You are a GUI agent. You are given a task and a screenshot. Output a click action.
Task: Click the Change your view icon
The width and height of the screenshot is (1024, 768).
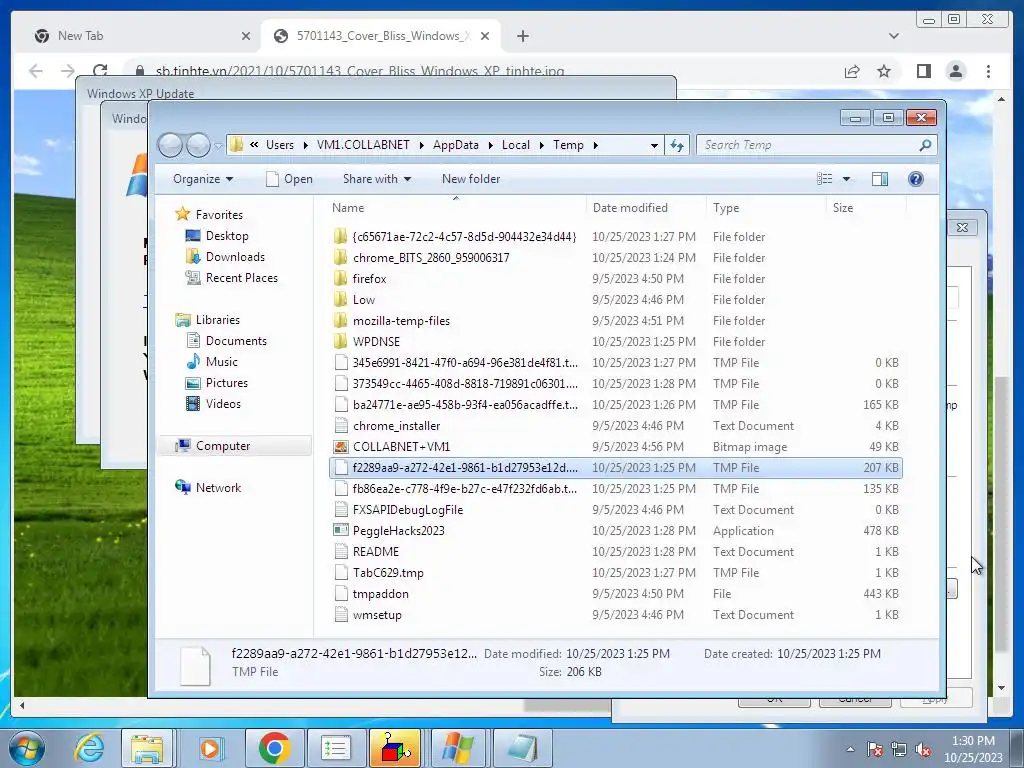825,179
